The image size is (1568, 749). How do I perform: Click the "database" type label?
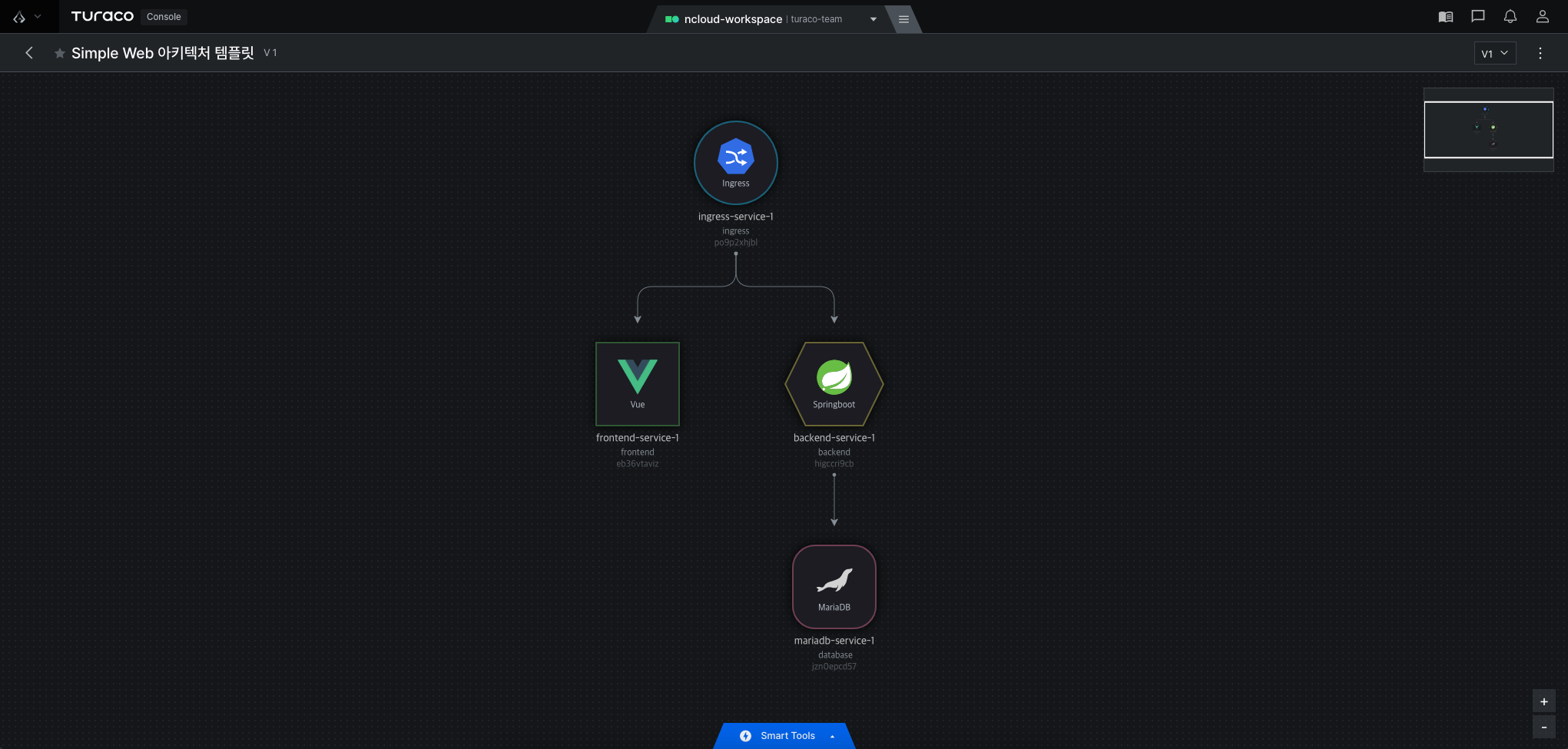pos(835,655)
